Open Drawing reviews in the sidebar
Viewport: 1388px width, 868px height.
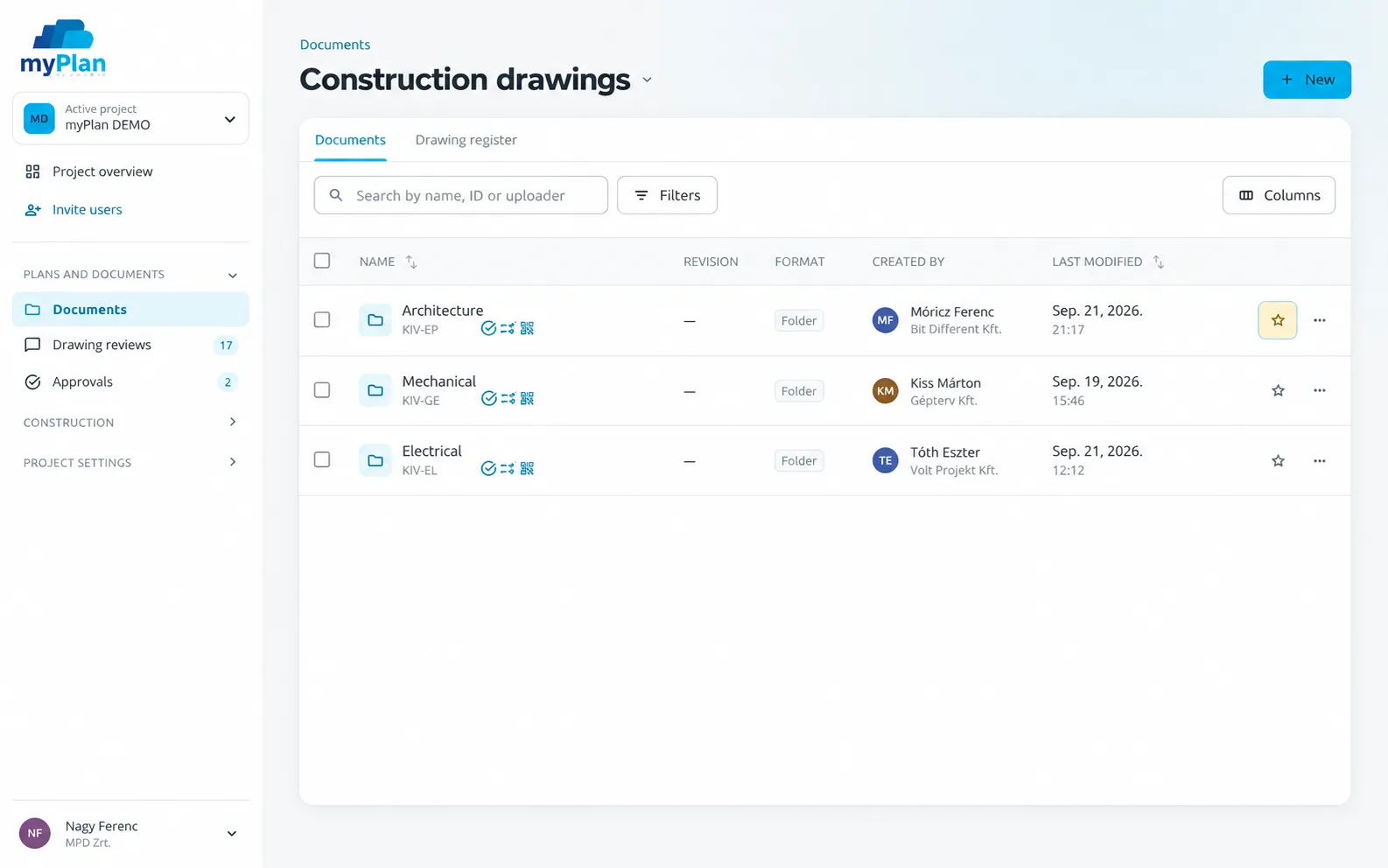click(x=130, y=345)
